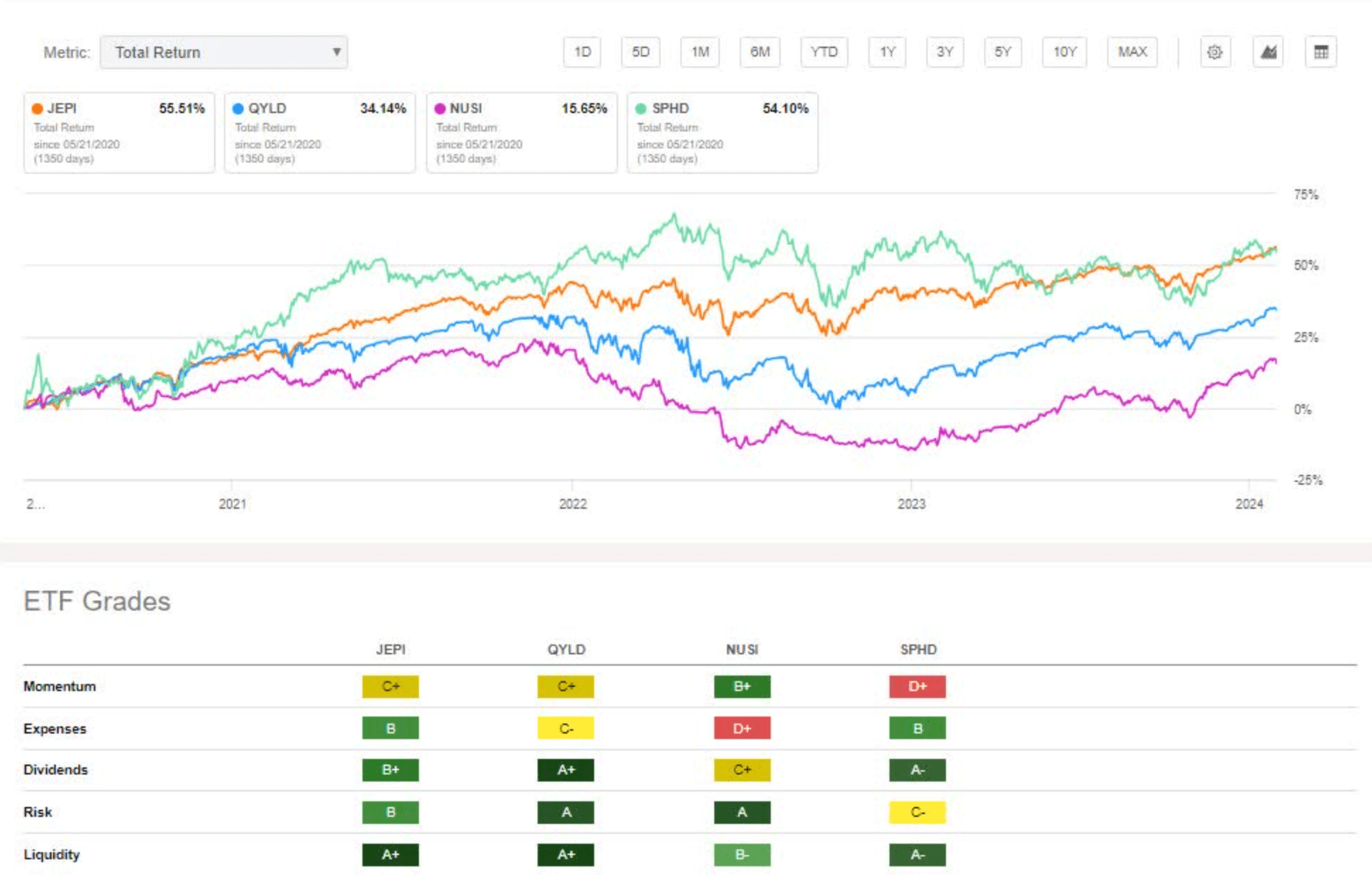
Task: Select the 1D time range
Action: tap(582, 52)
